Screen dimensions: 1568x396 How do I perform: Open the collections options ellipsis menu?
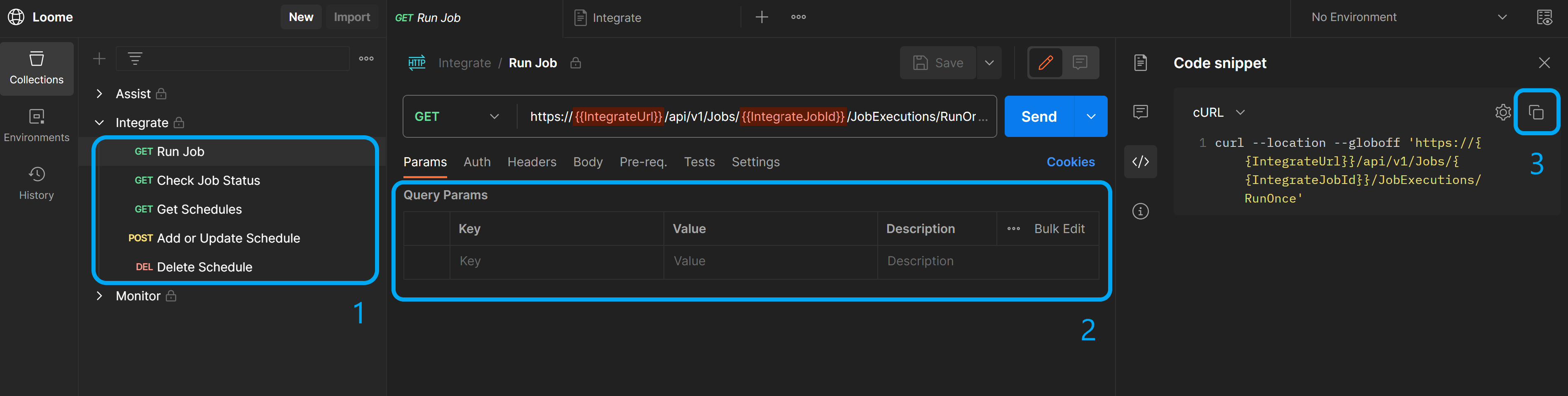366,59
